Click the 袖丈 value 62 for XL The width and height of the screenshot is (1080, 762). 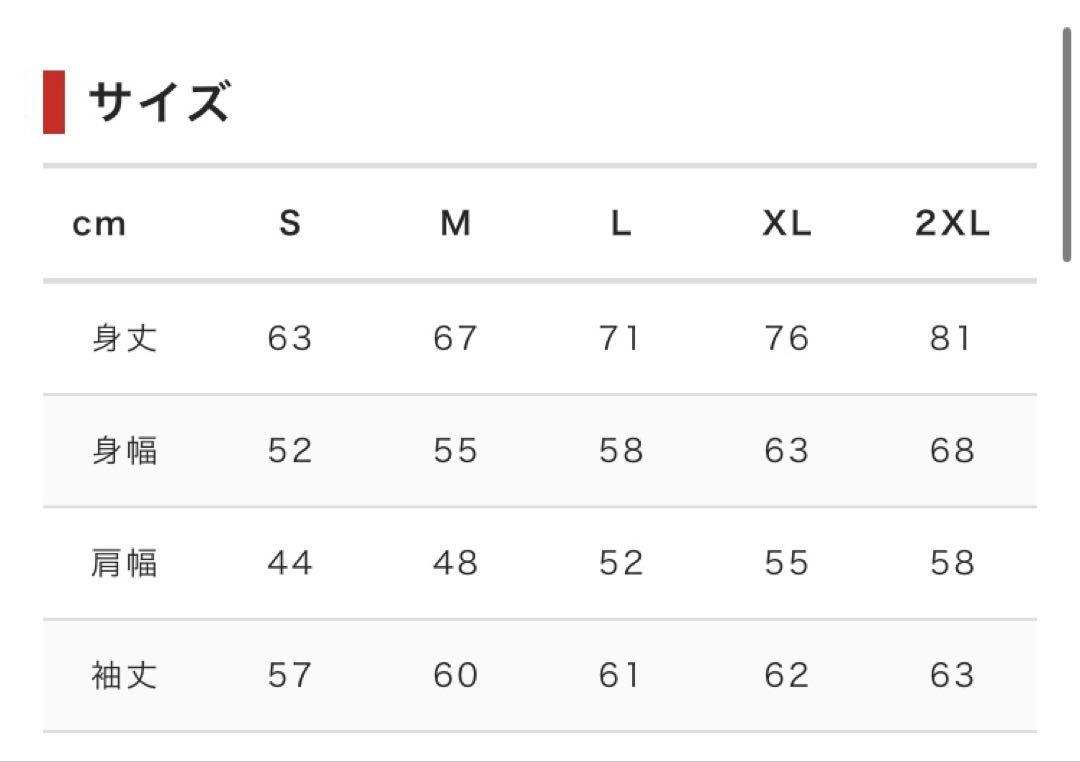coord(787,675)
